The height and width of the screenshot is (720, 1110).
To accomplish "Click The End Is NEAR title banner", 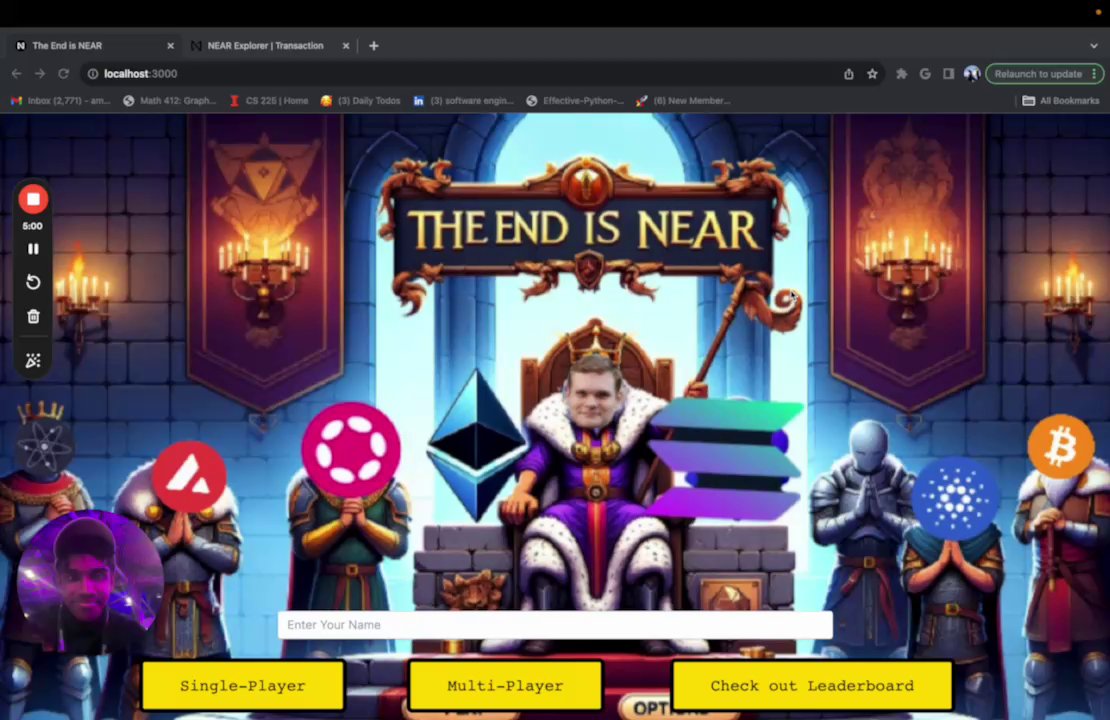I will [586, 228].
